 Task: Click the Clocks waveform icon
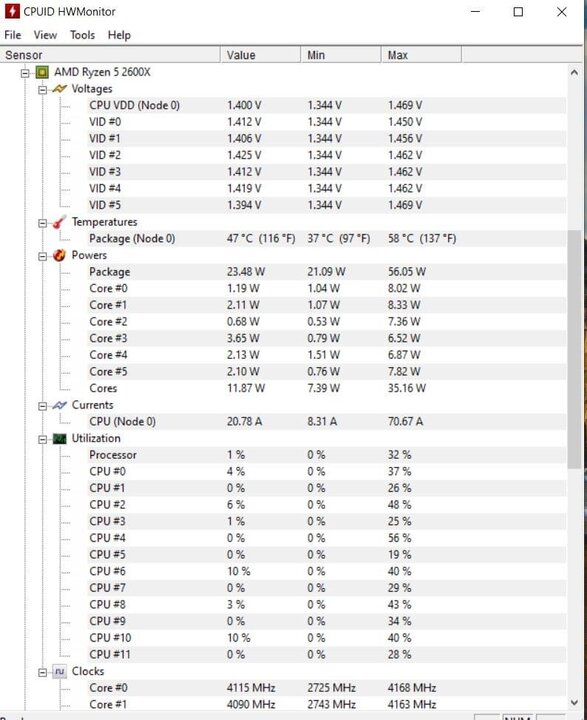coord(60,672)
